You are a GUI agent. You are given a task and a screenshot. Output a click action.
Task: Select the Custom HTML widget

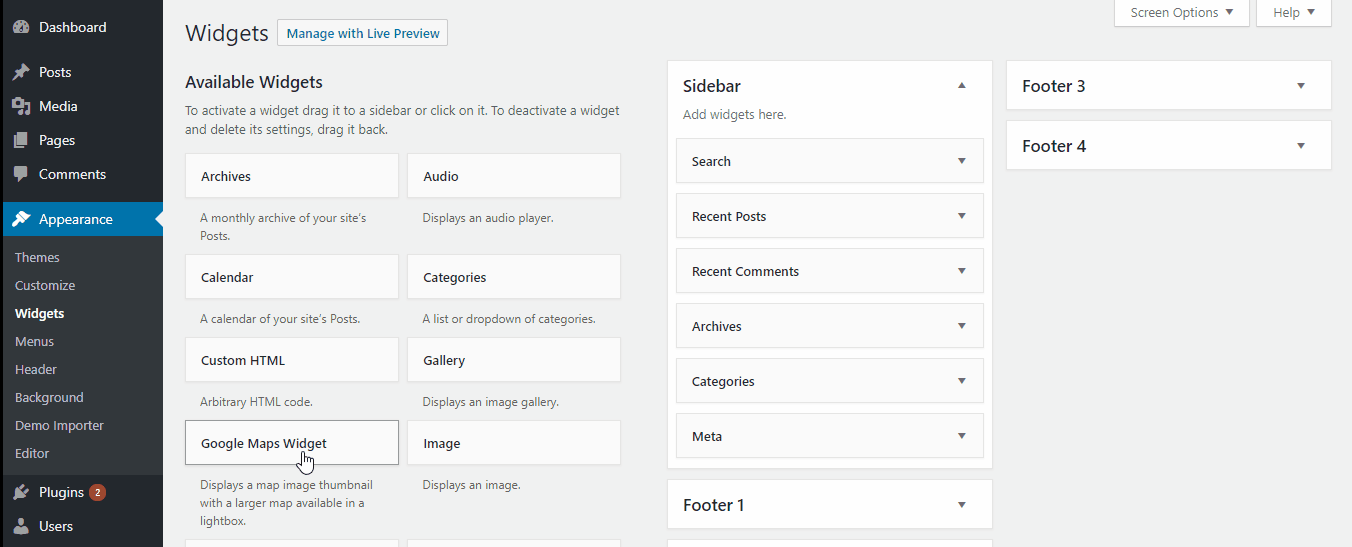pos(292,360)
